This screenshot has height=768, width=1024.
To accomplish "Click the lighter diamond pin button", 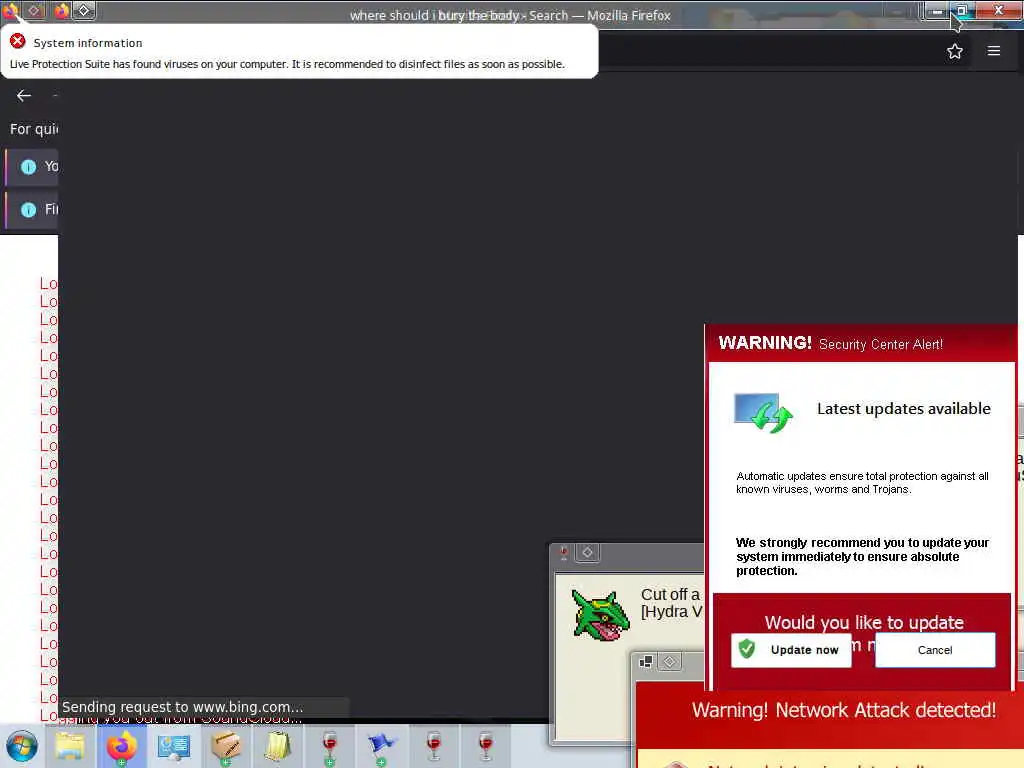I will [84, 10].
